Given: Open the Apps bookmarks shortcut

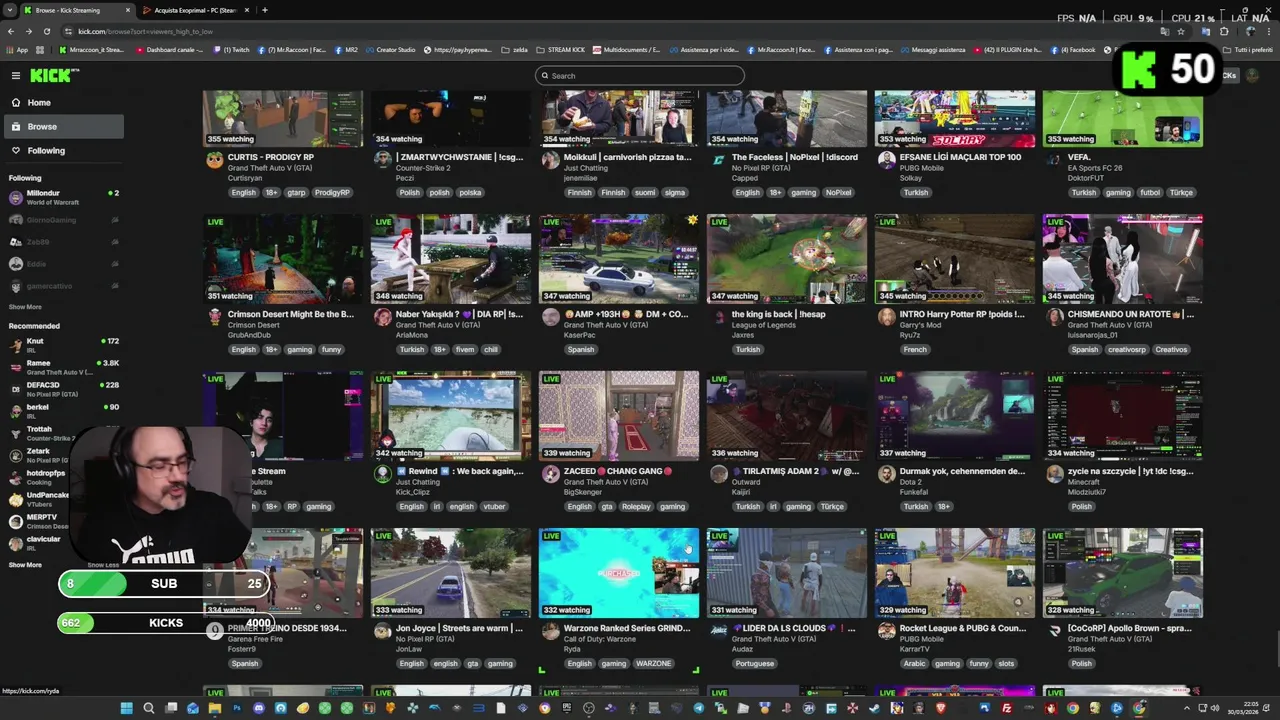Looking at the screenshot, I should 18,50.
